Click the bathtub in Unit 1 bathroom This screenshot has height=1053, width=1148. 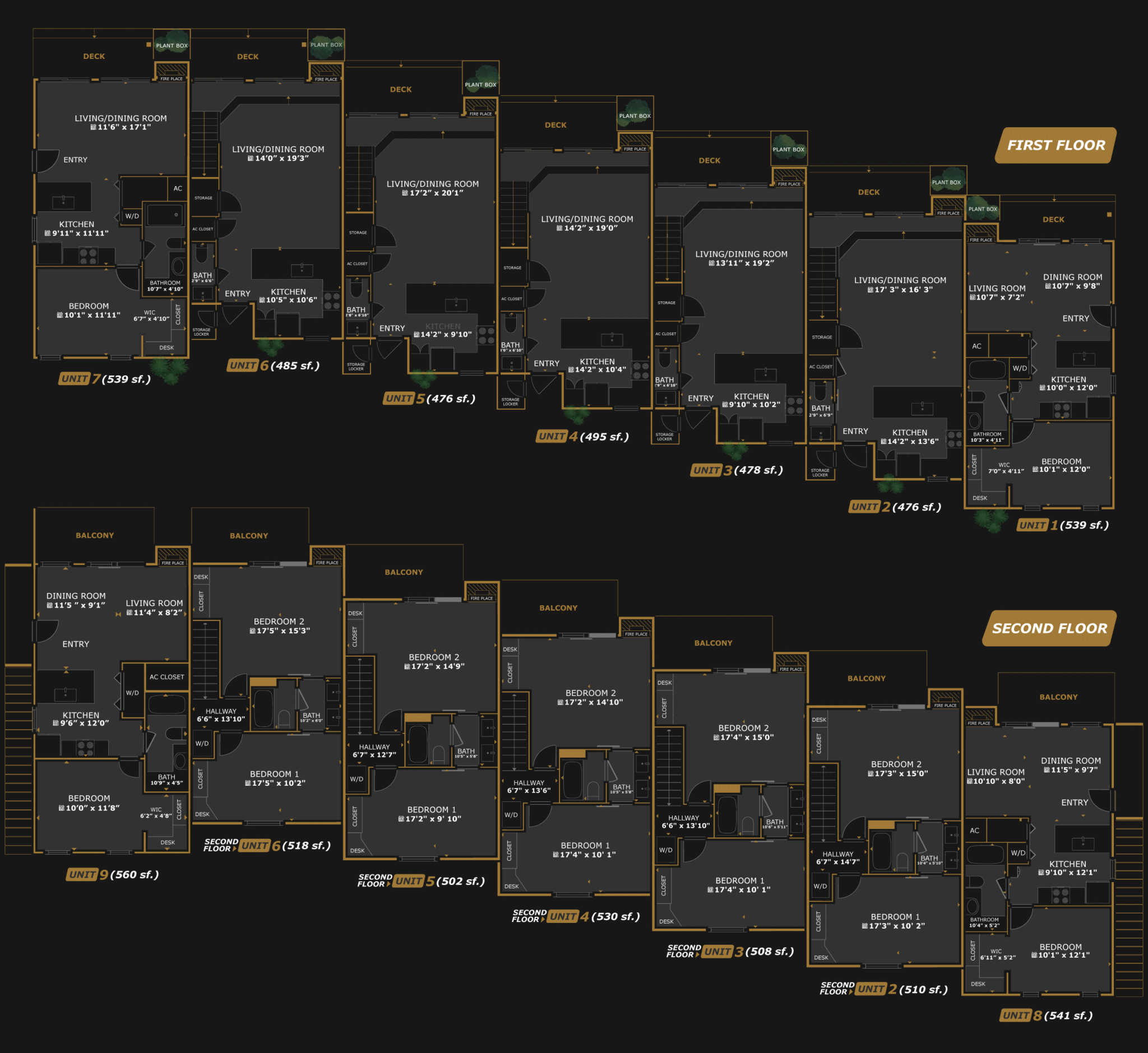(987, 370)
